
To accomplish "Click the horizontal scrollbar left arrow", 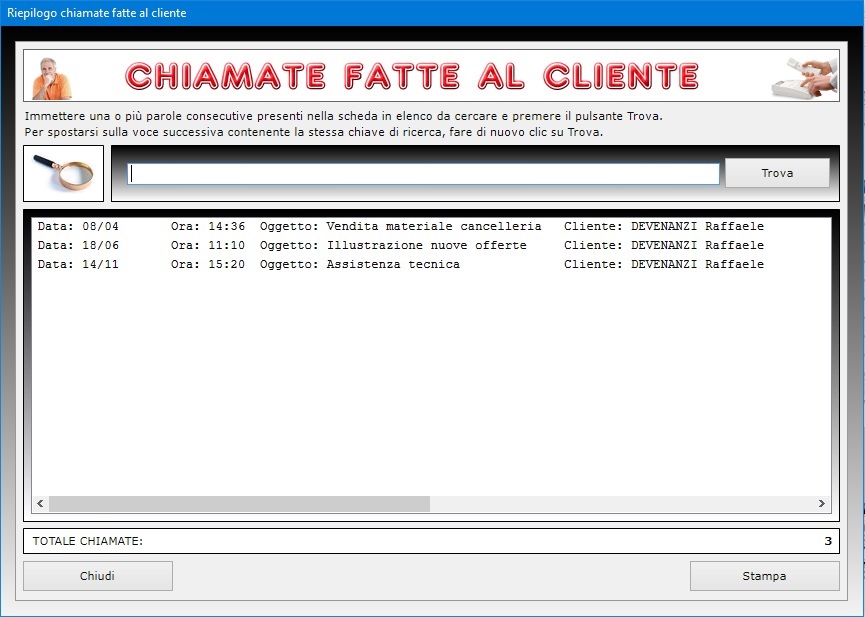I will [x=40, y=503].
